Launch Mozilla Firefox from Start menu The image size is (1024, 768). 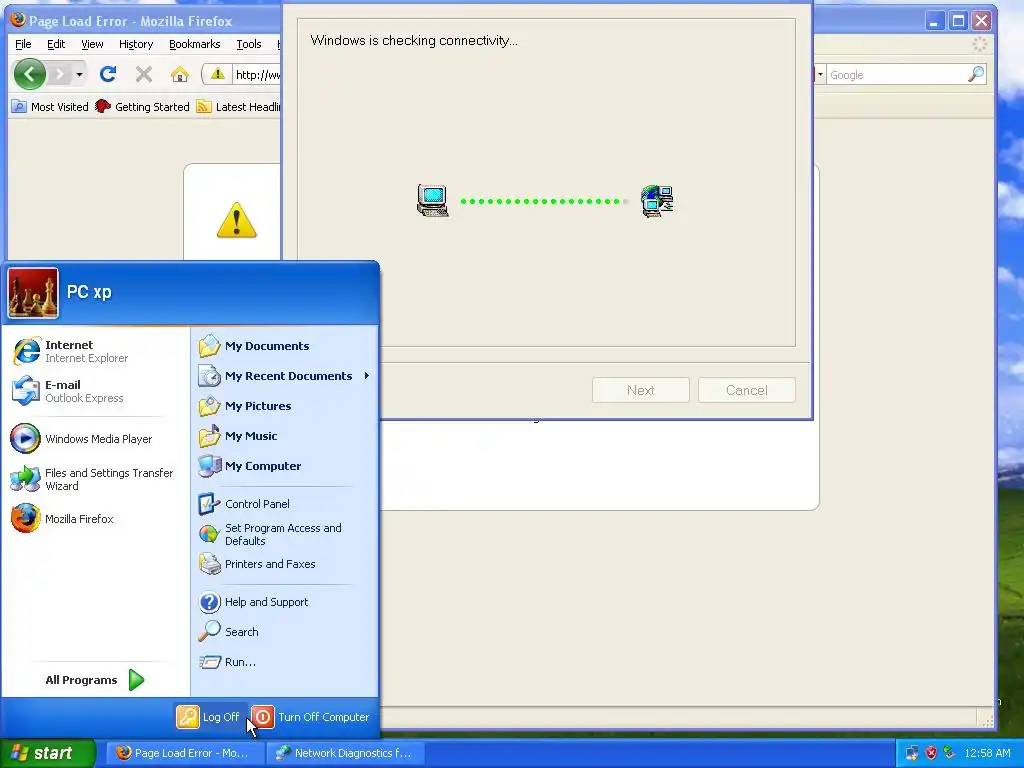pos(95,519)
